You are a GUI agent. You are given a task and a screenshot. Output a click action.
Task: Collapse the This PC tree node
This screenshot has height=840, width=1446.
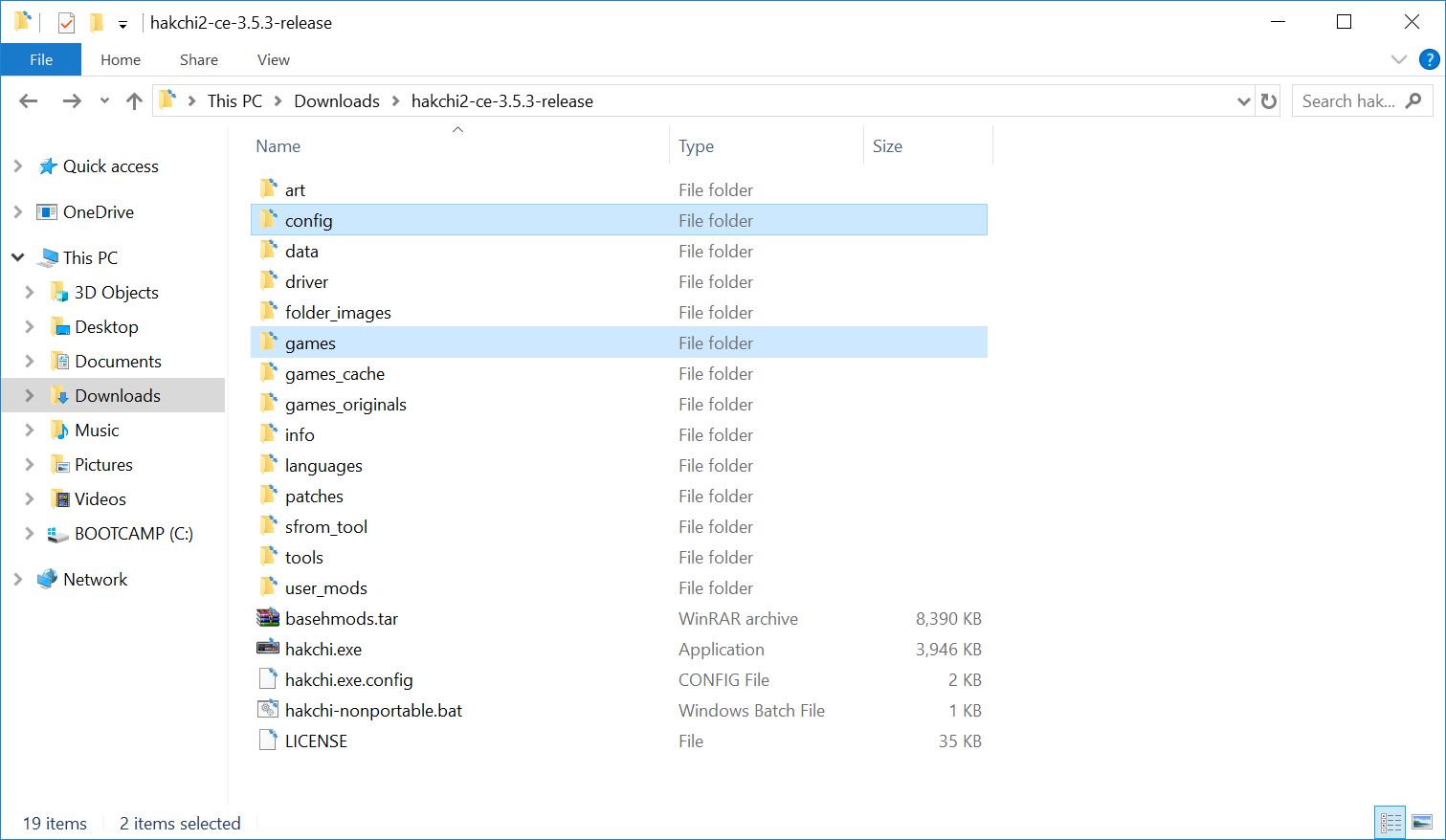(x=17, y=257)
